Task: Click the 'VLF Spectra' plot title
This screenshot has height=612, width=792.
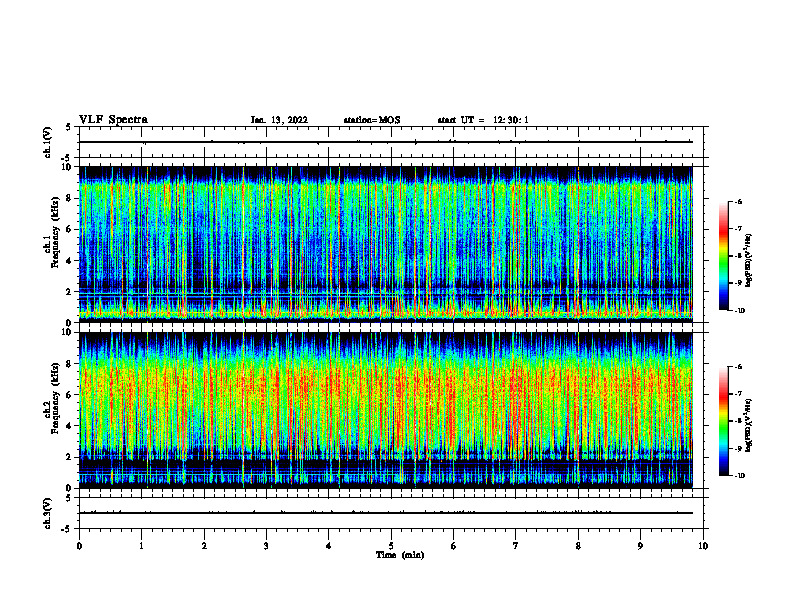Action: point(113,120)
